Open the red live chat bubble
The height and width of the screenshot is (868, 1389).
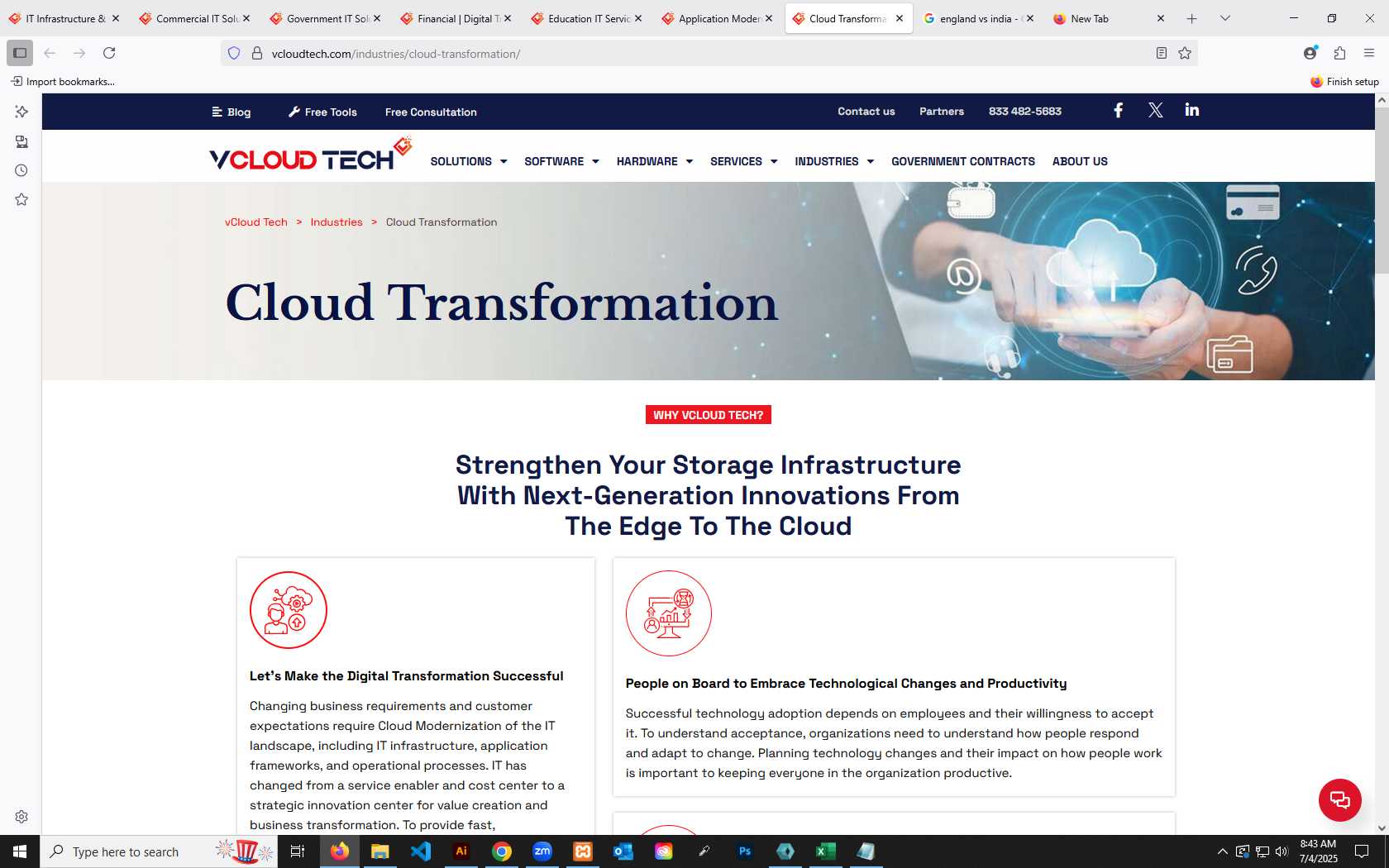[1339, 799]
